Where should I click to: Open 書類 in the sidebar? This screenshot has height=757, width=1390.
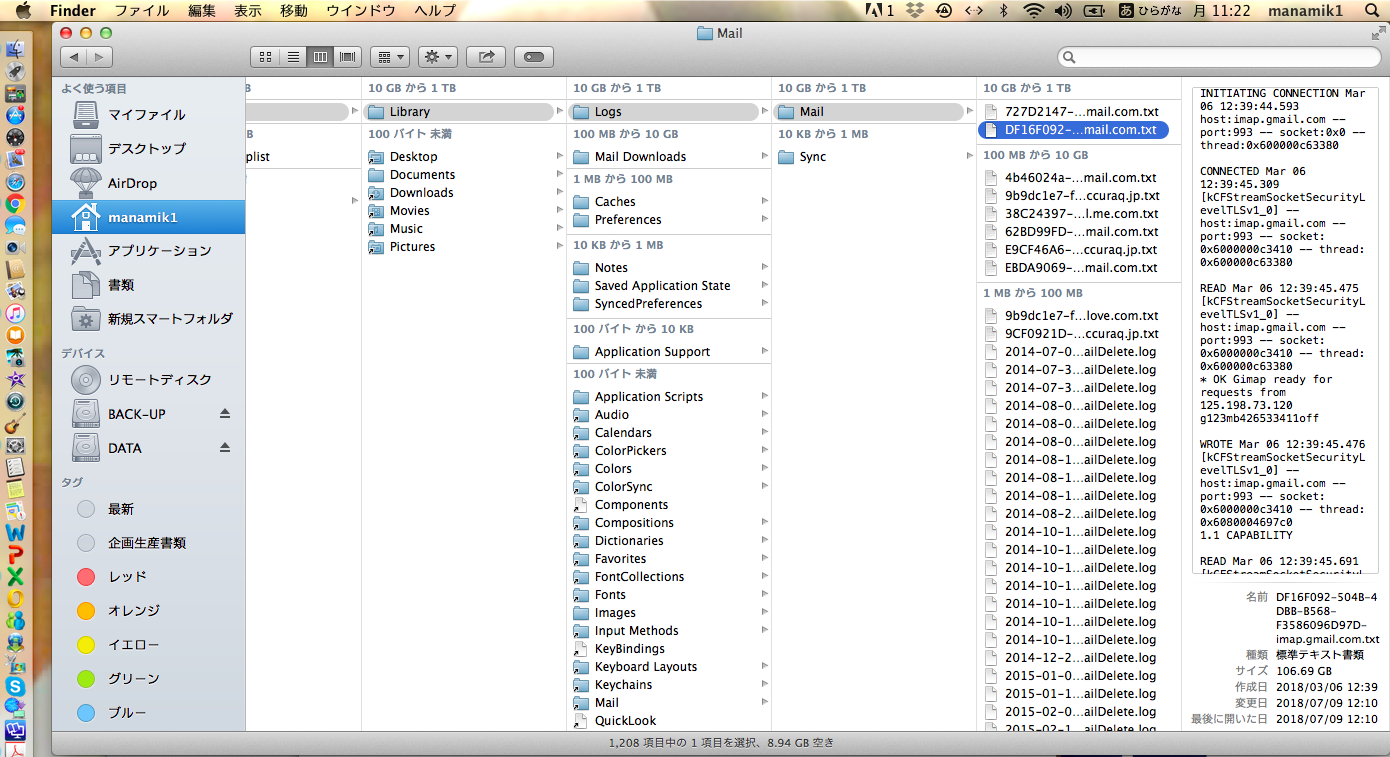coord(148,285)
